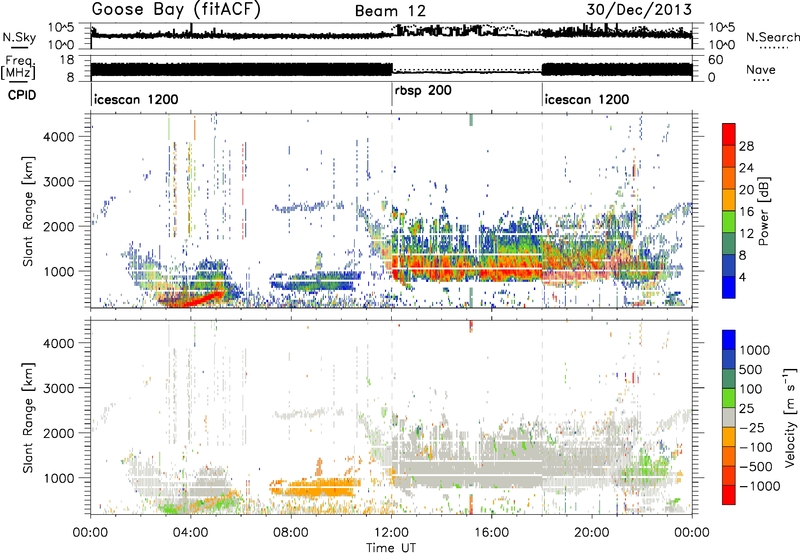Click the gray band of Velocity color bar
Image resolution: width=800 pixels, height=554 pixels.
click(x=729, y=417)
